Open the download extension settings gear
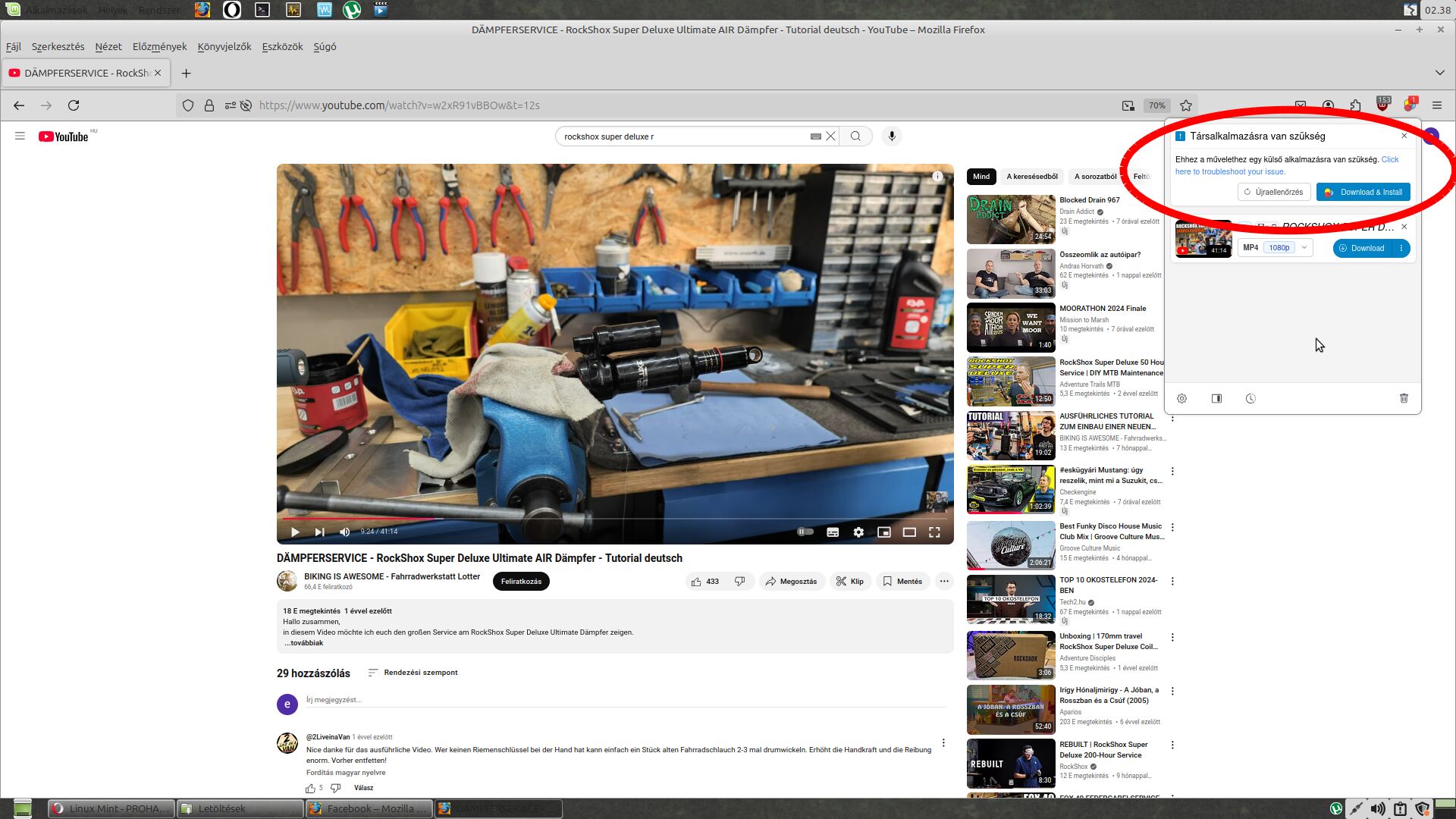 coord(1181,398)
